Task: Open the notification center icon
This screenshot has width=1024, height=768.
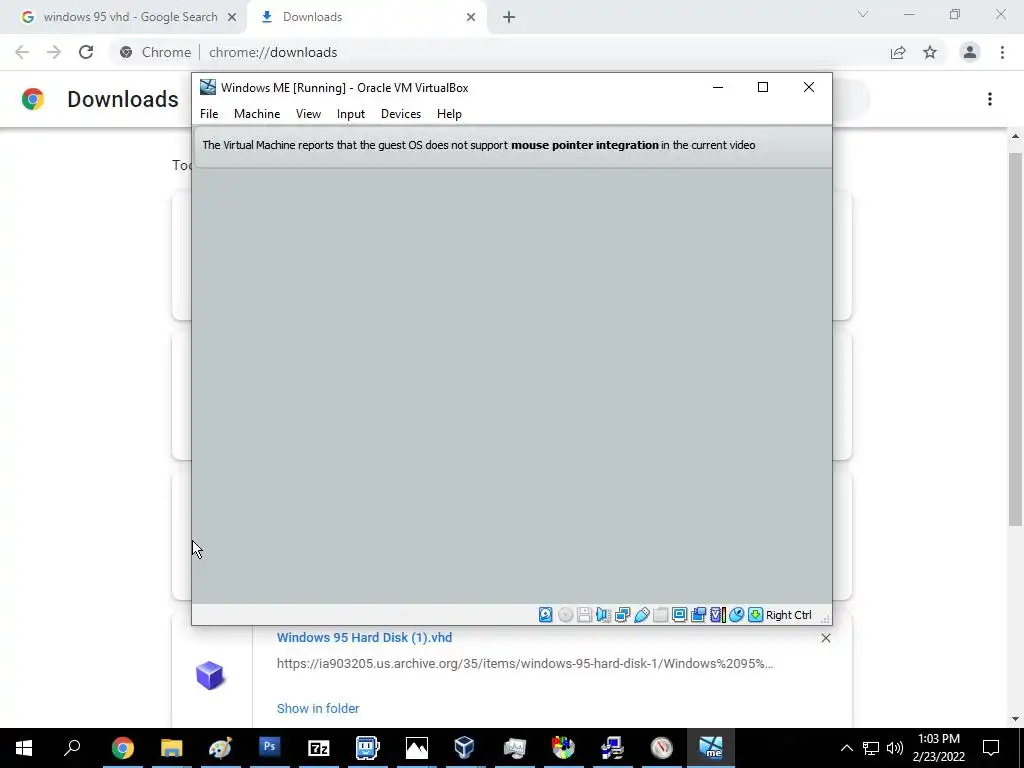Action: [x=991, y=748]
